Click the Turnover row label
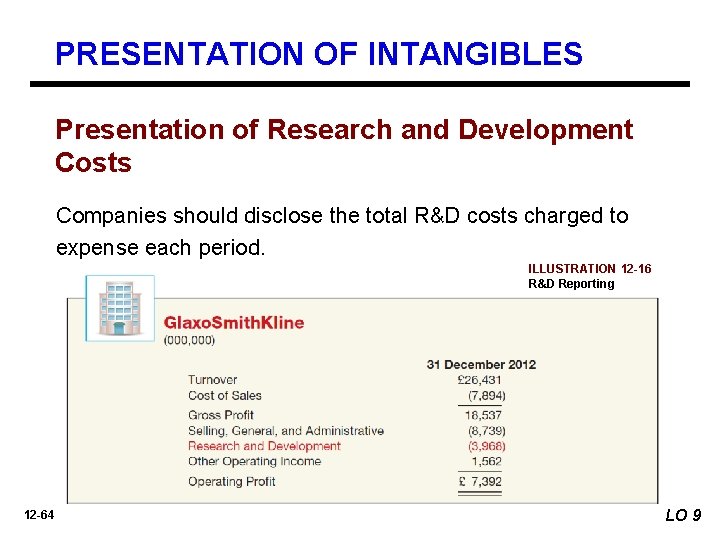 pos(213,380)
